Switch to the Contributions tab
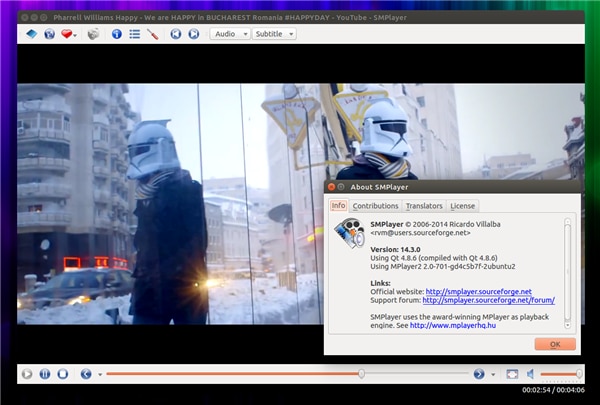 [375, 206]
